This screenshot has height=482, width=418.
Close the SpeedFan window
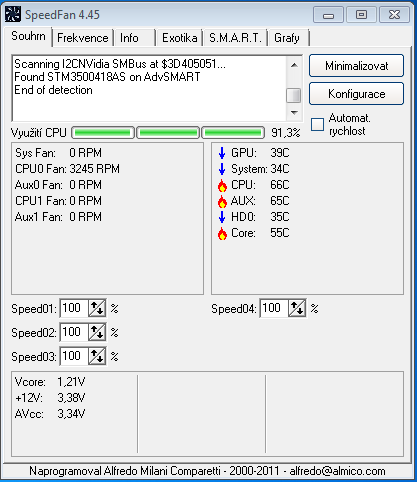coord(395,15)
